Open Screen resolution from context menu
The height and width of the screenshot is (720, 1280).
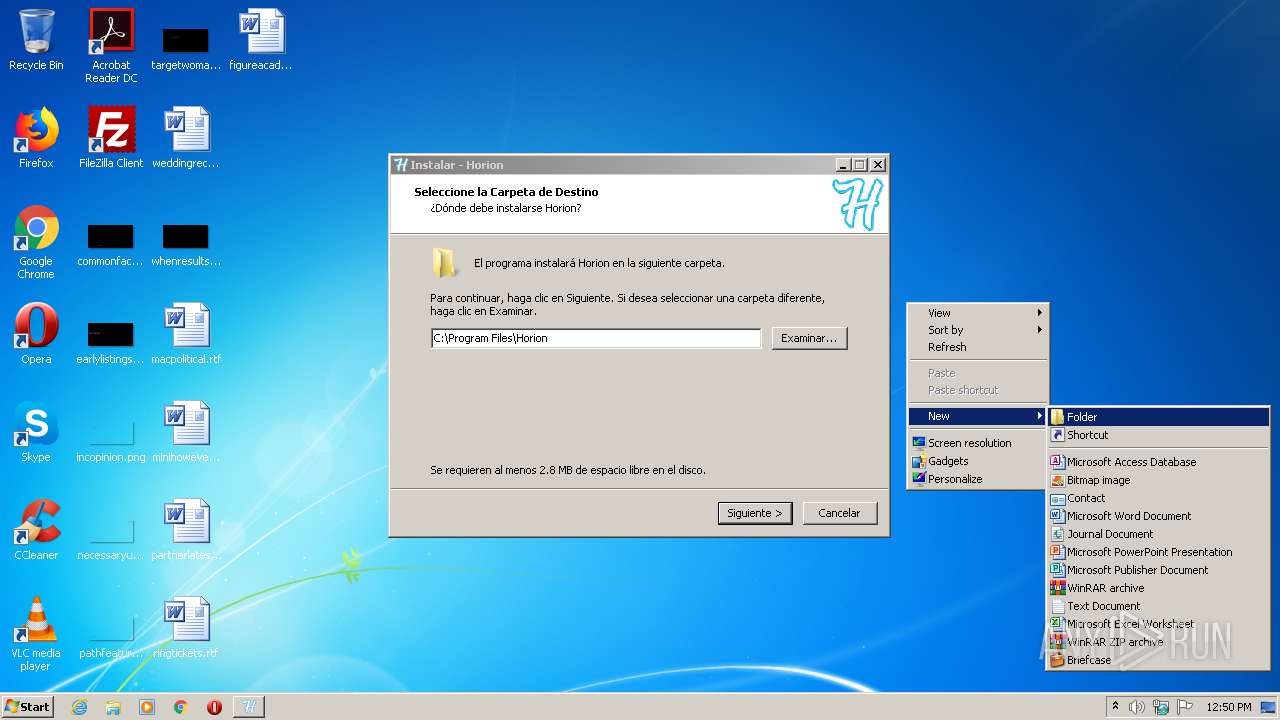pyautogui.click(x=977, y=443)
